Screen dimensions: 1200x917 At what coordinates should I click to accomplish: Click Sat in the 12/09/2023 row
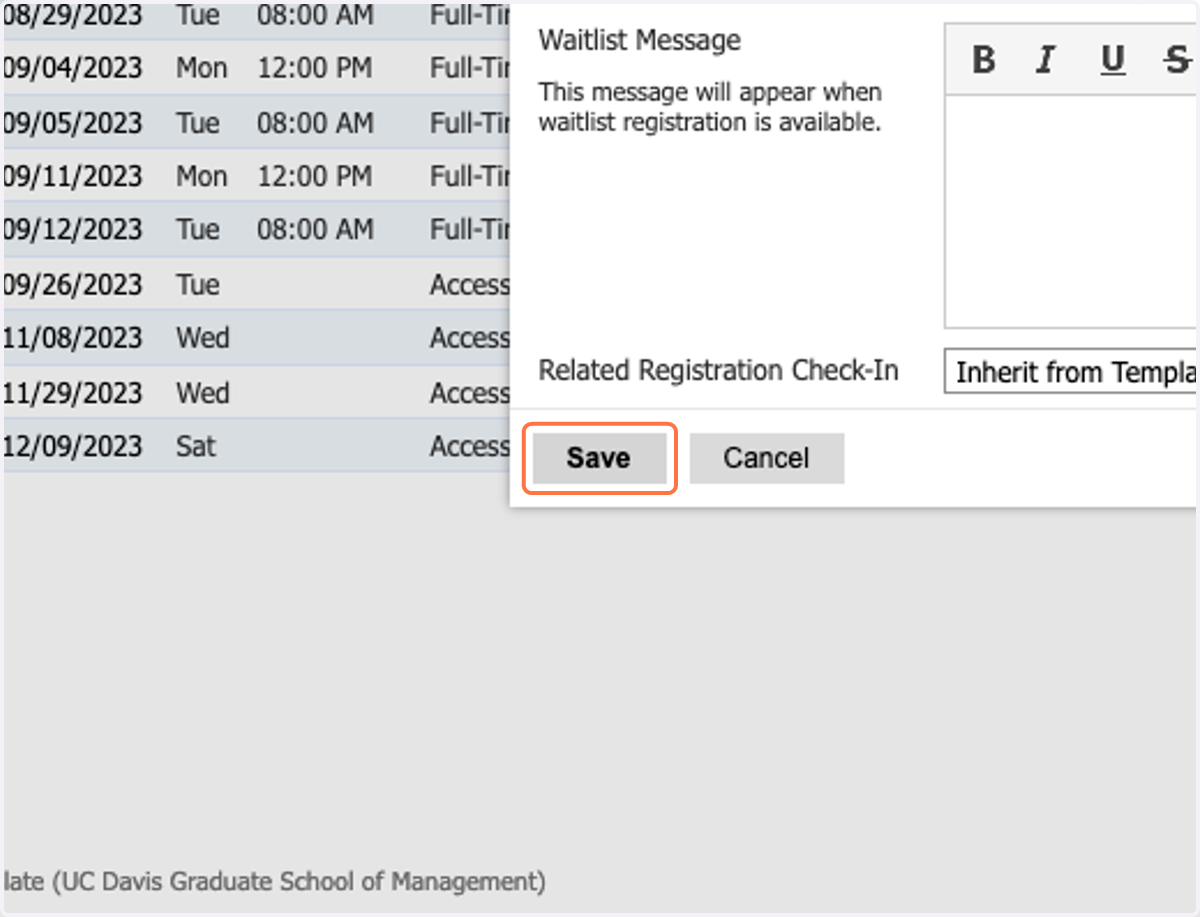click(195, 446)
